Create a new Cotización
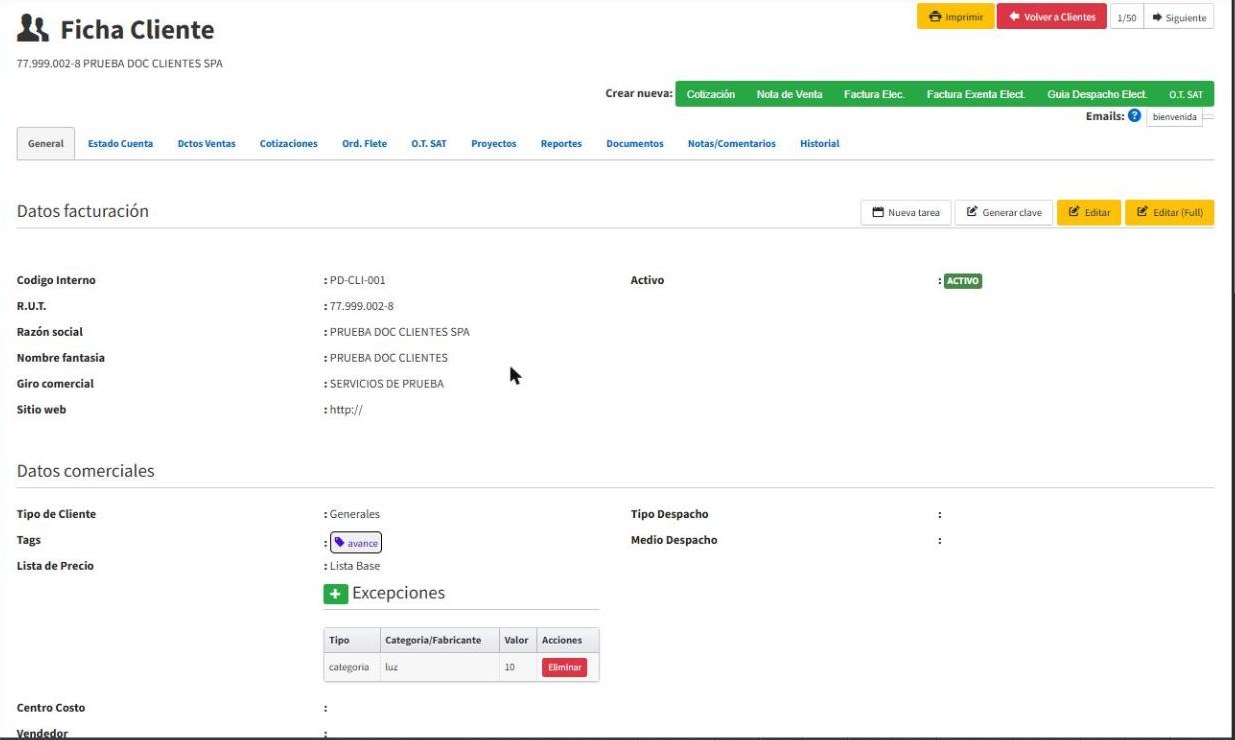The image size is (1235, 740). click(711, 94)
